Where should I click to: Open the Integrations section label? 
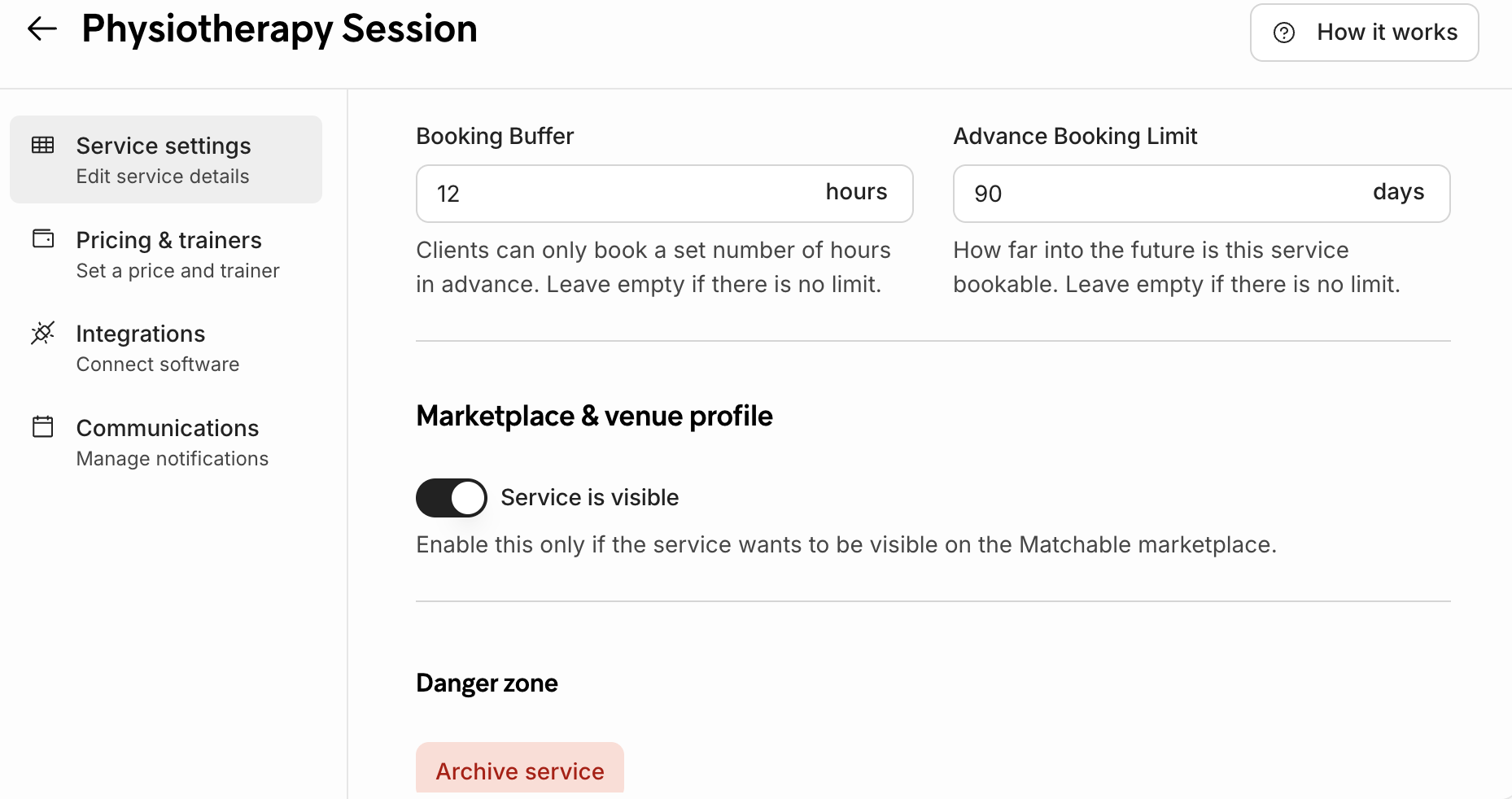click(x=141, y=334)
